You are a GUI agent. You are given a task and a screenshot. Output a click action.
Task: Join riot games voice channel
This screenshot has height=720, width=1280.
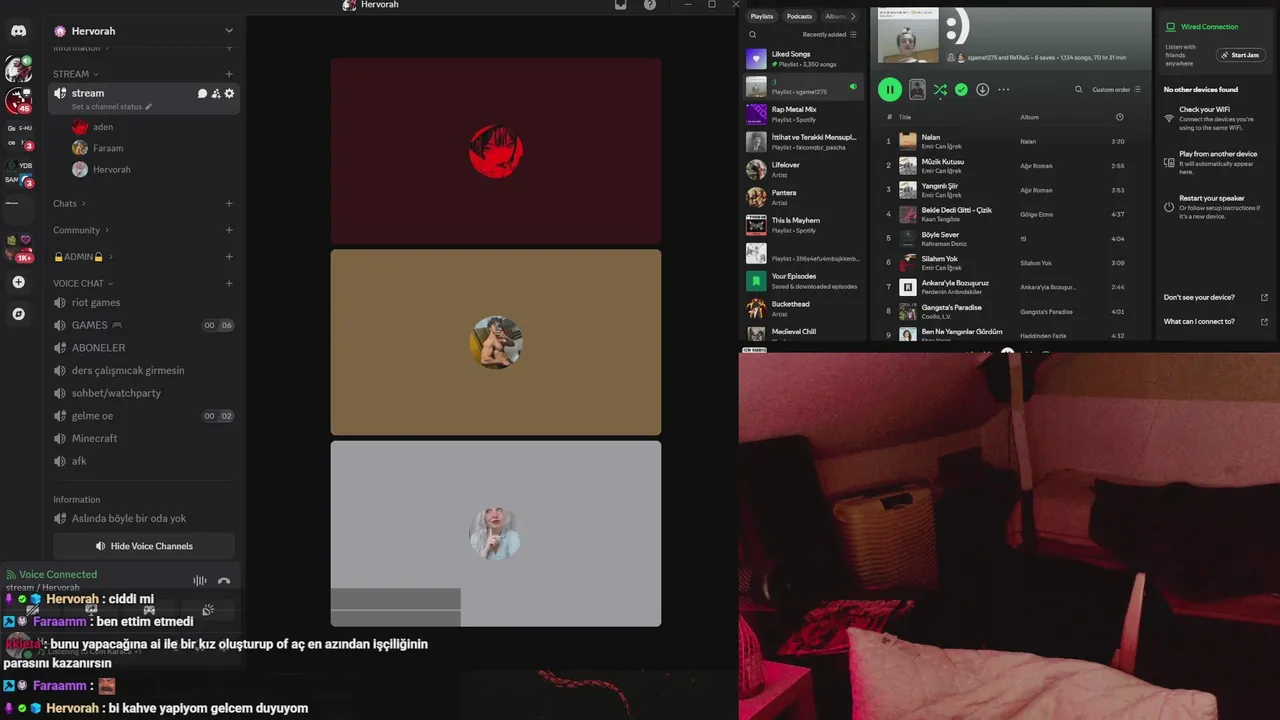coord(144,303)
